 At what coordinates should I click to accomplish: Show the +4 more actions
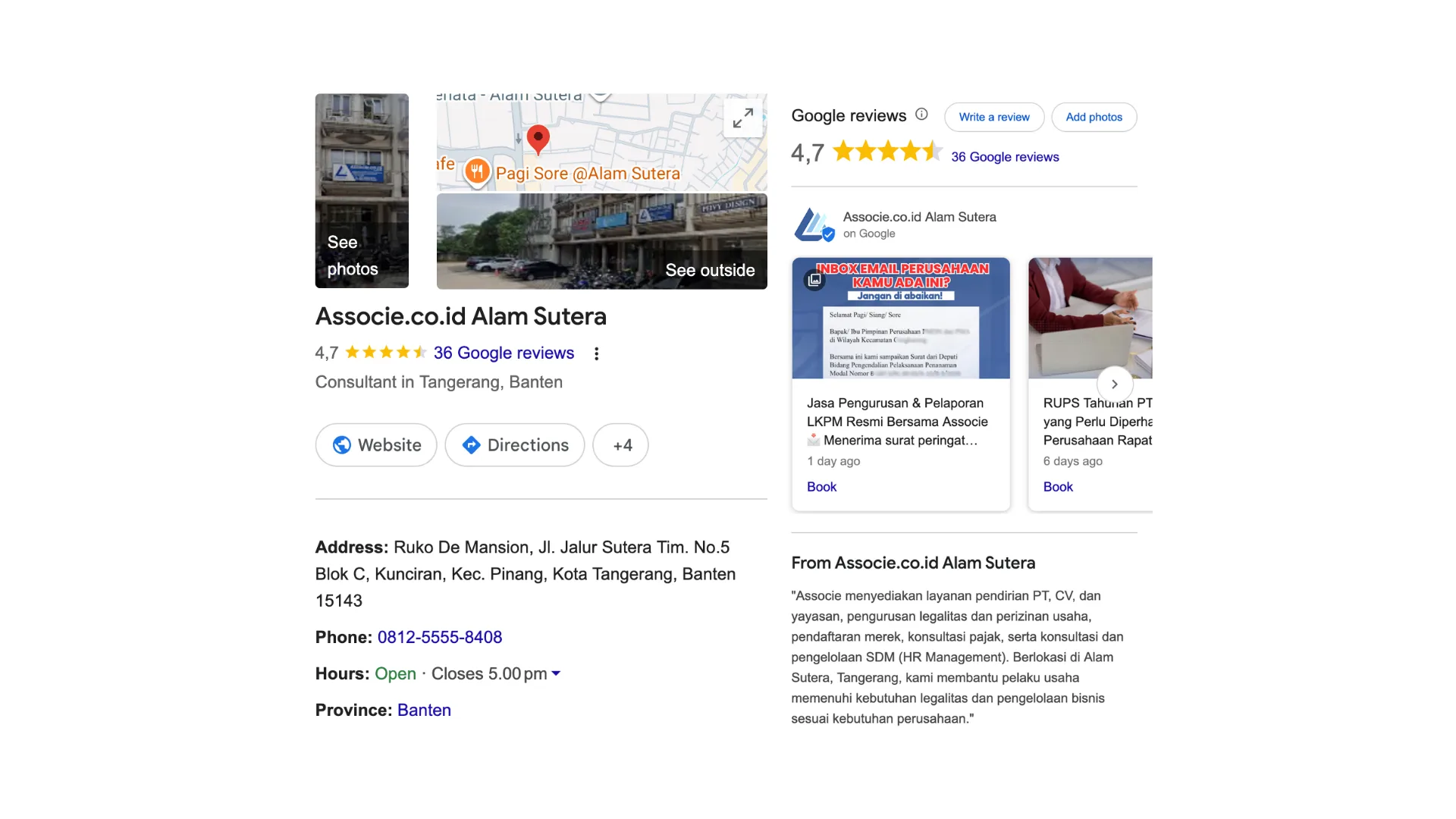(x=620, y=445)
